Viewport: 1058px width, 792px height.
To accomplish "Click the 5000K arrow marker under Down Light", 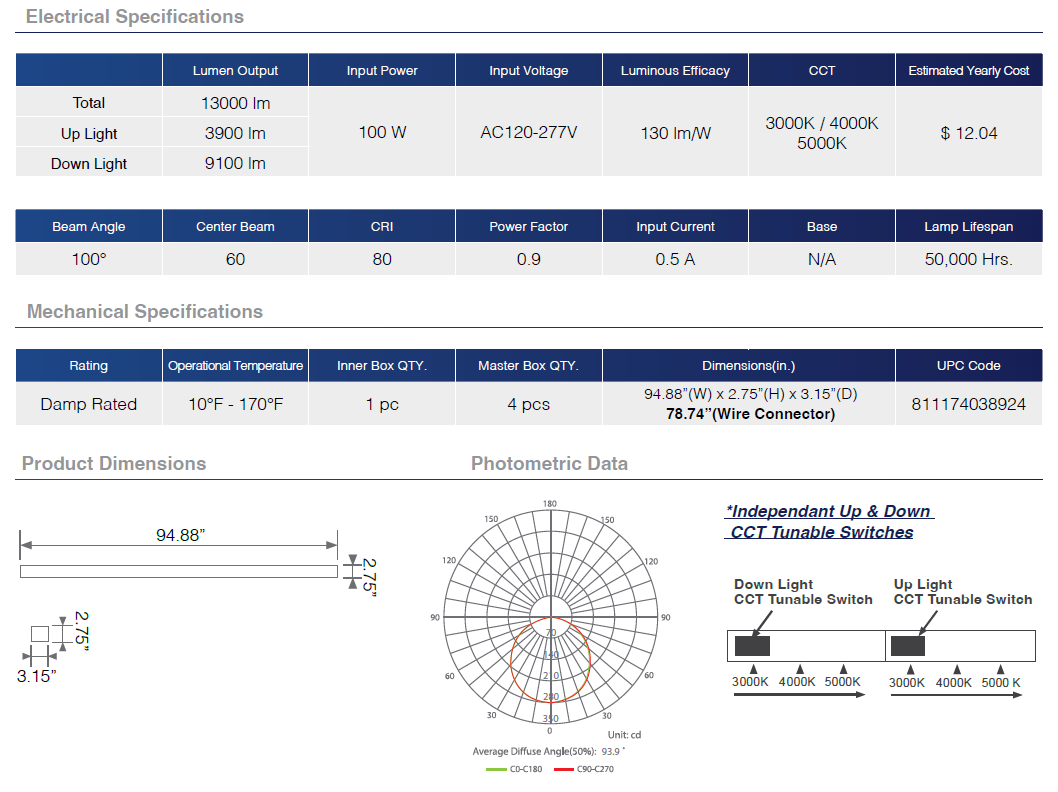I will click(843, 669).
